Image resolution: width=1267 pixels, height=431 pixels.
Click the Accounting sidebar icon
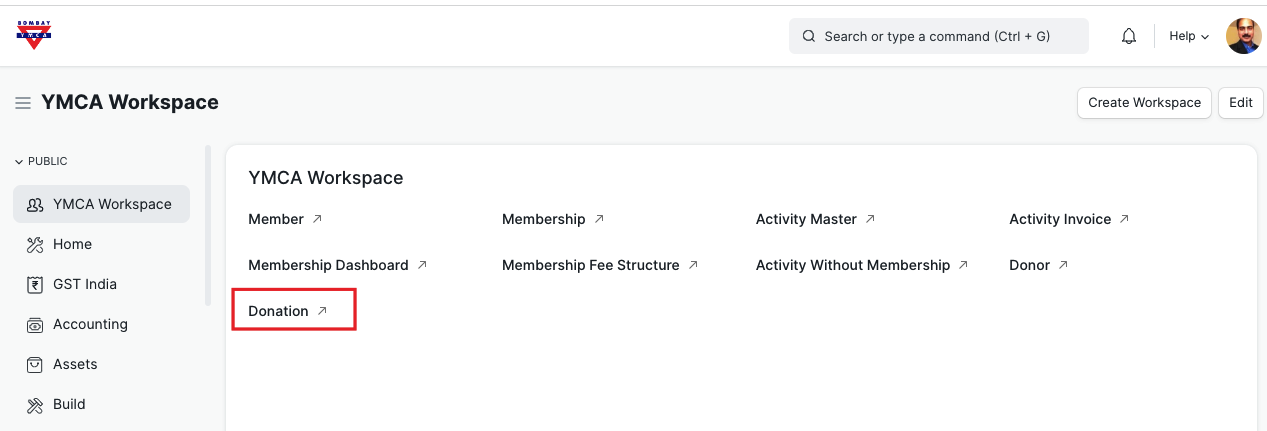[35, 324]
